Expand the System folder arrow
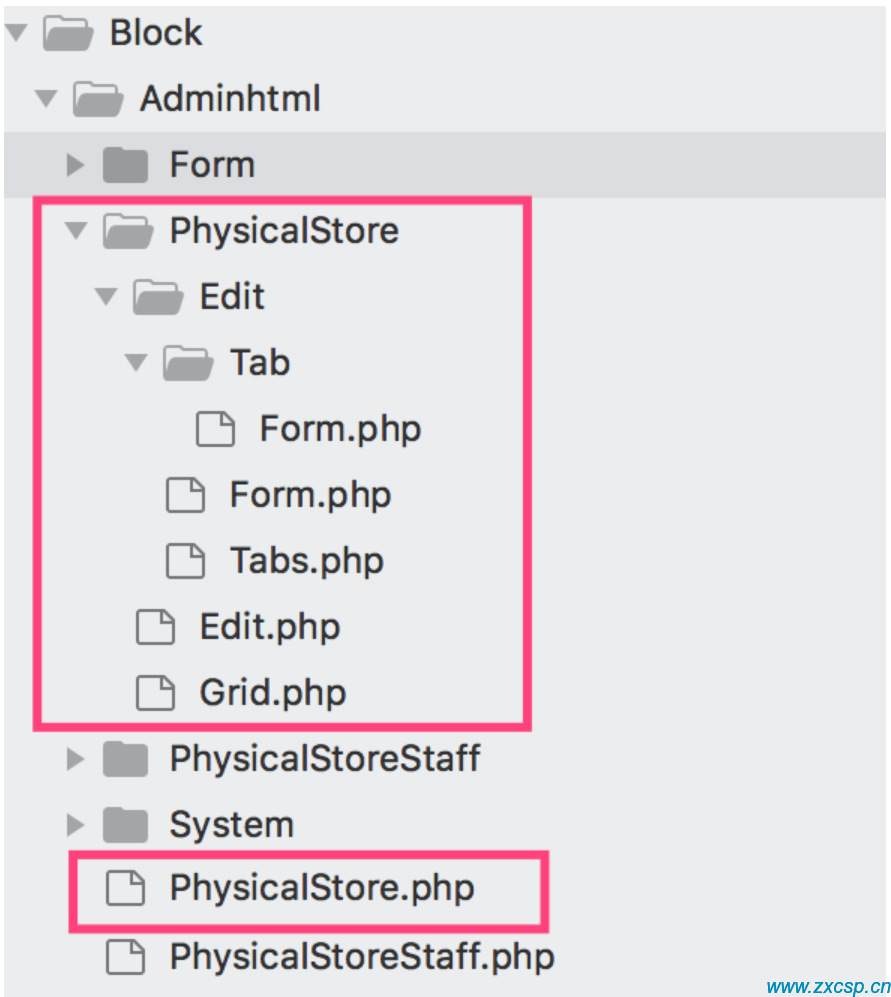The width and height of the screenshot is (891, 997). [x=76, y=825]
